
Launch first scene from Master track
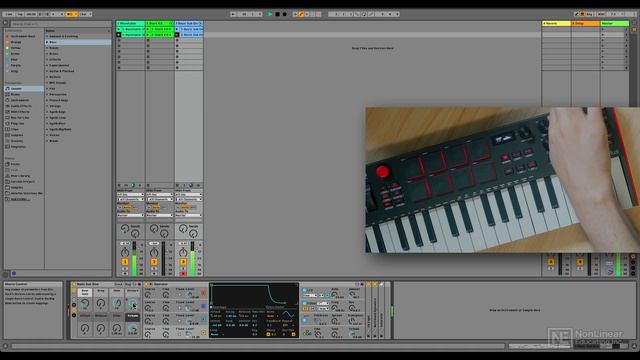point(603,29)
